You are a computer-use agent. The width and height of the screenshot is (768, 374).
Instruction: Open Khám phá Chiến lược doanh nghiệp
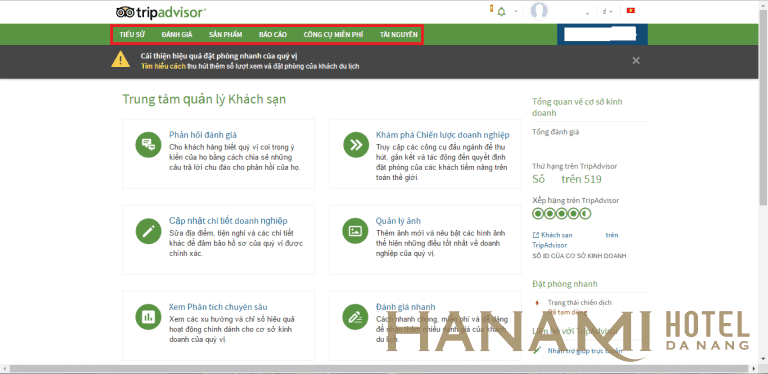pos(443,135)
